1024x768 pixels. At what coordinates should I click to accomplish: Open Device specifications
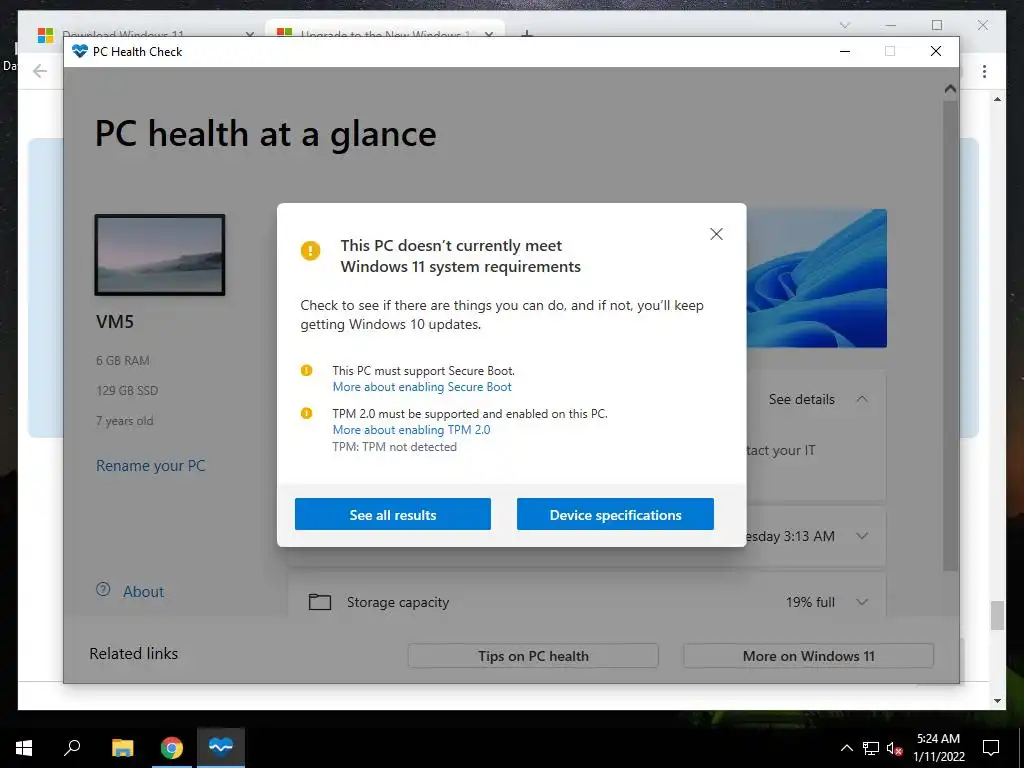click(615, 515)
